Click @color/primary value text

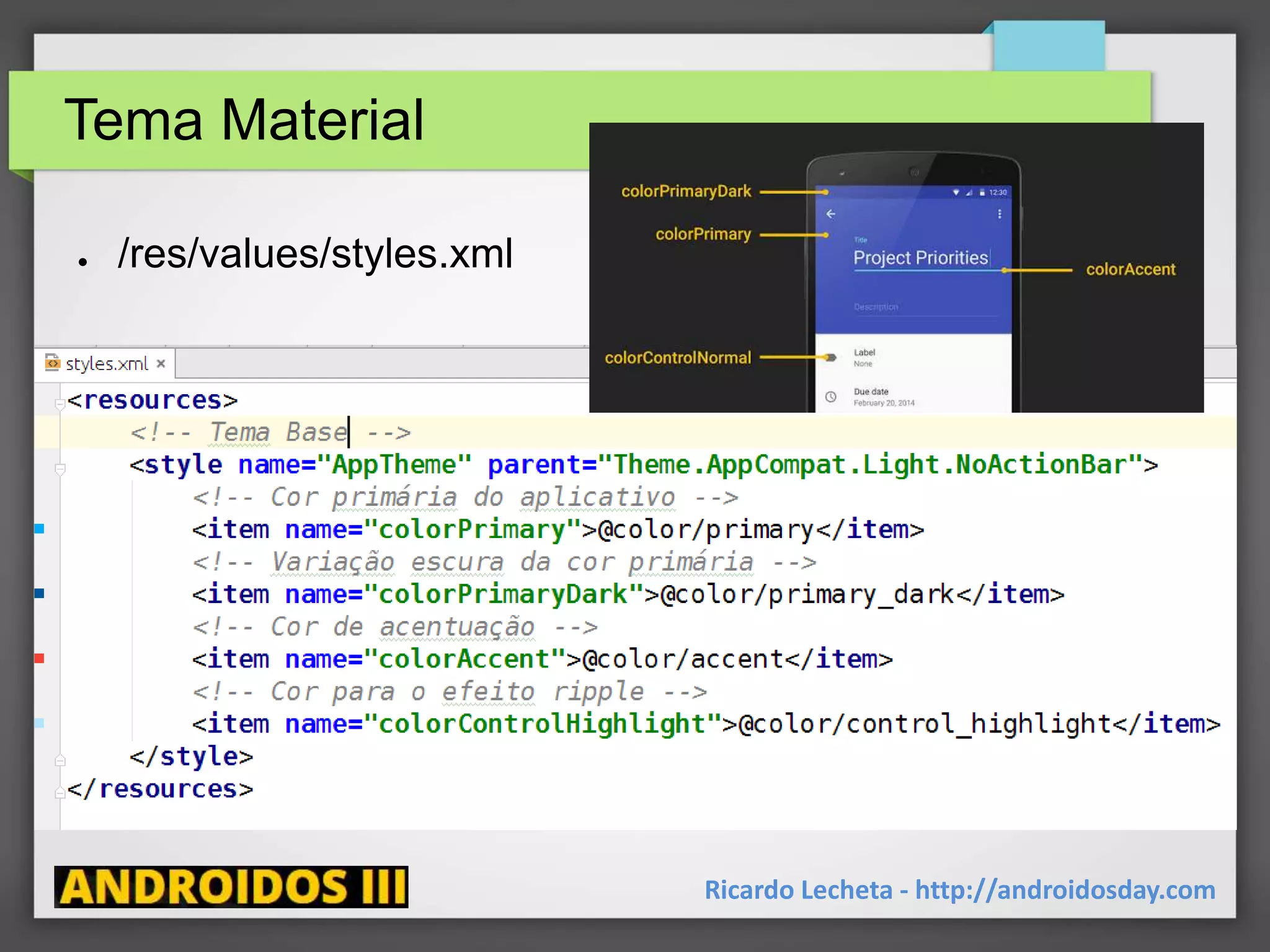tap(706, 530)
